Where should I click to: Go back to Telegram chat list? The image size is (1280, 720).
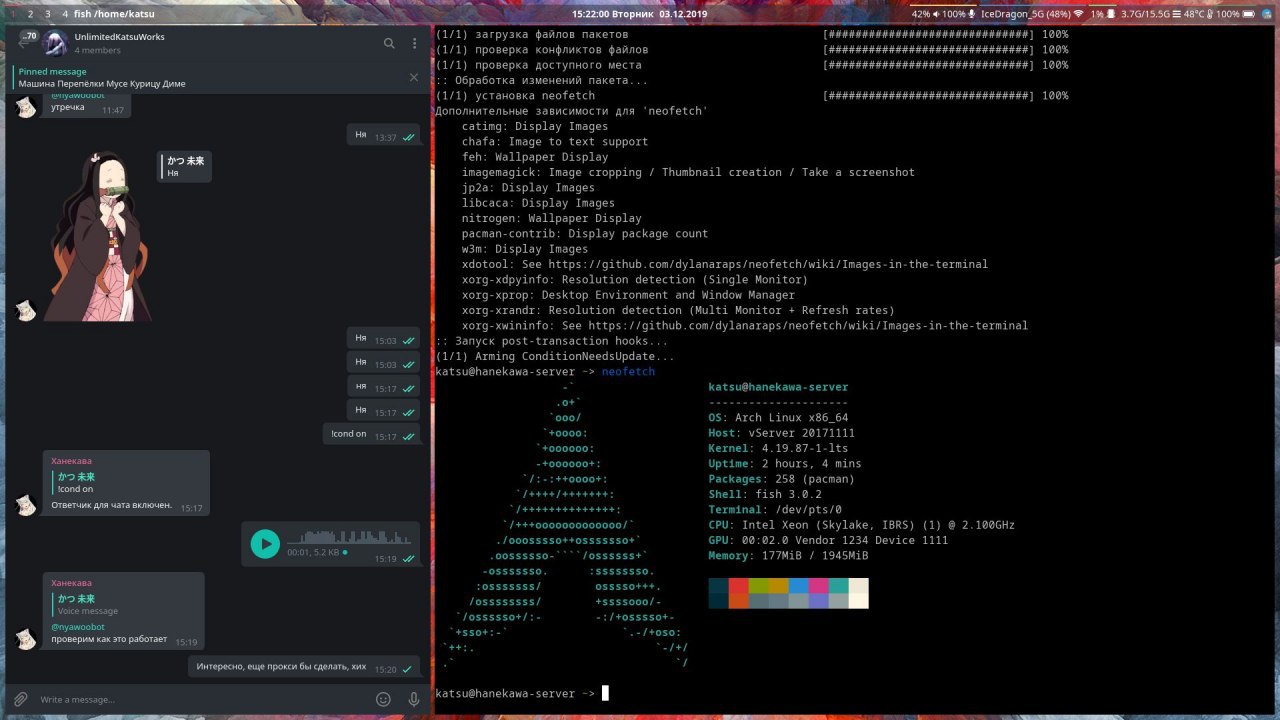[25, 43]
